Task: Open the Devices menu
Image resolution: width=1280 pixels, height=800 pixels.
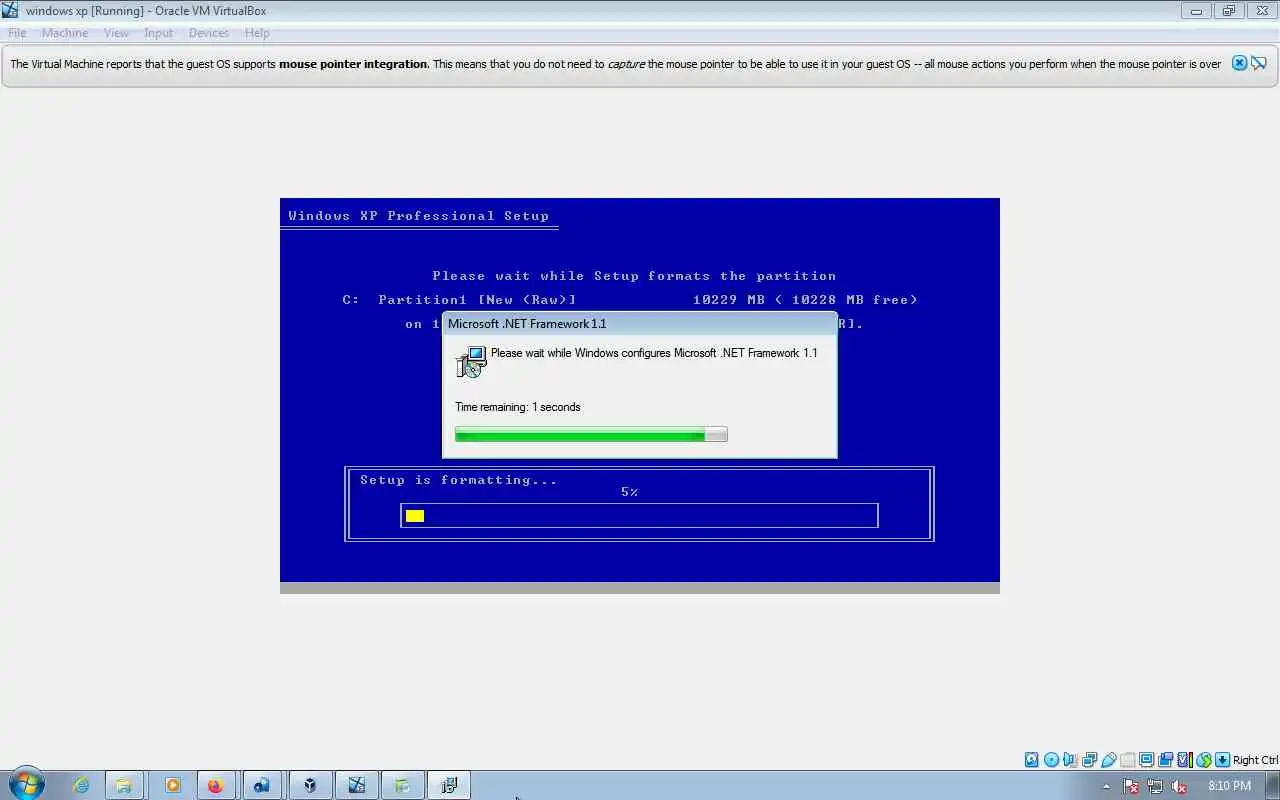Action: (x=209, y=33)
